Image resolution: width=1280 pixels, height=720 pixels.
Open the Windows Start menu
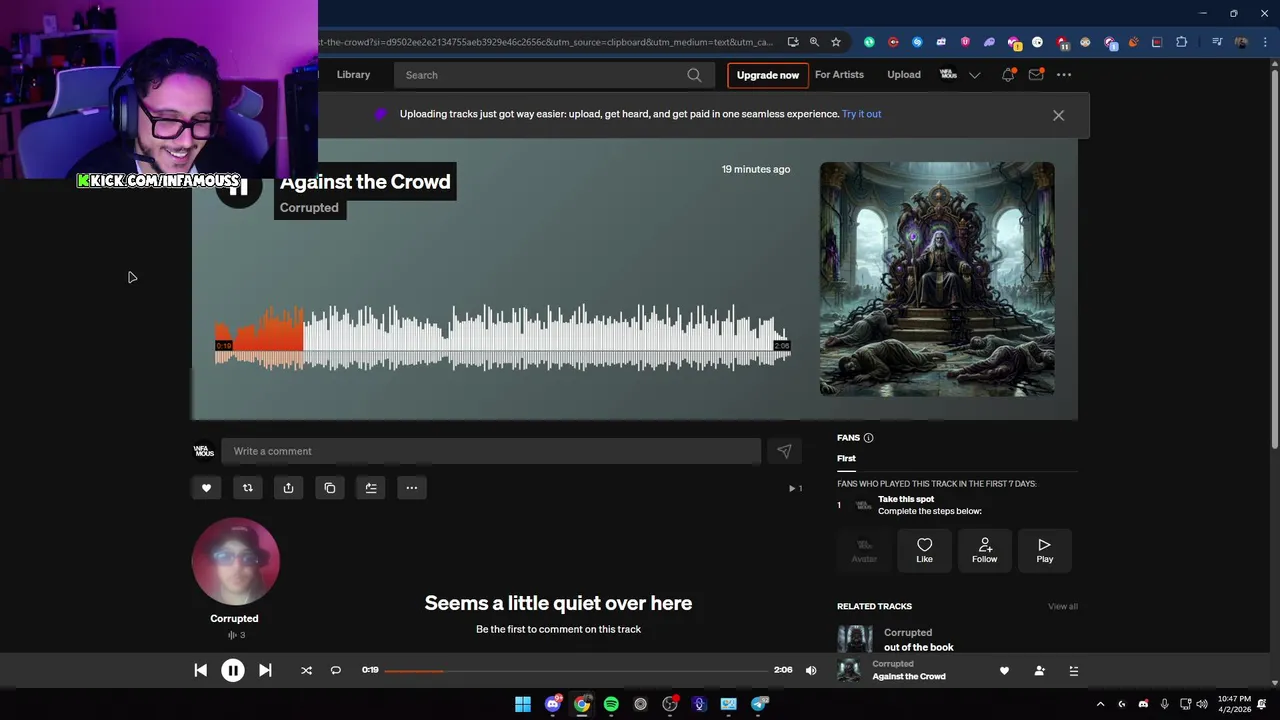pos(522,704)
